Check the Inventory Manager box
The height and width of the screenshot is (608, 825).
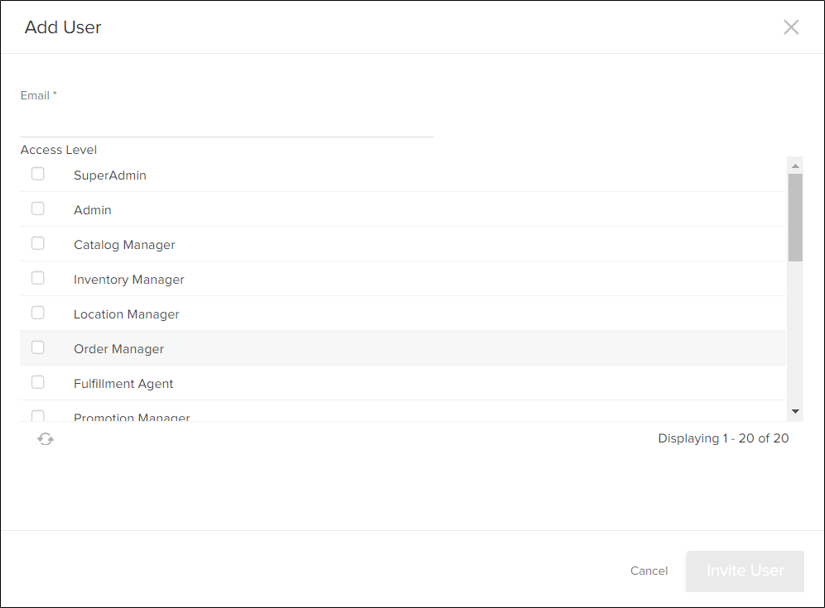[x=37, y=277]
